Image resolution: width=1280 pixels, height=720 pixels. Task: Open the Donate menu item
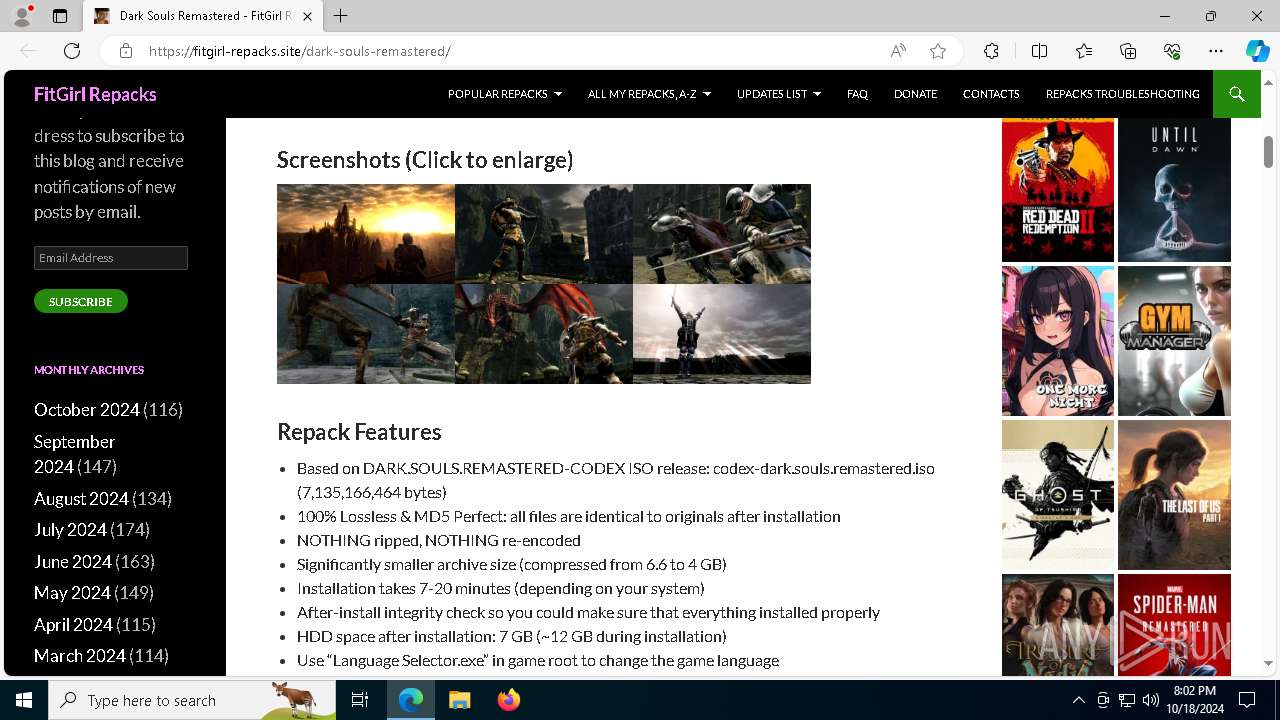point(915,94)
